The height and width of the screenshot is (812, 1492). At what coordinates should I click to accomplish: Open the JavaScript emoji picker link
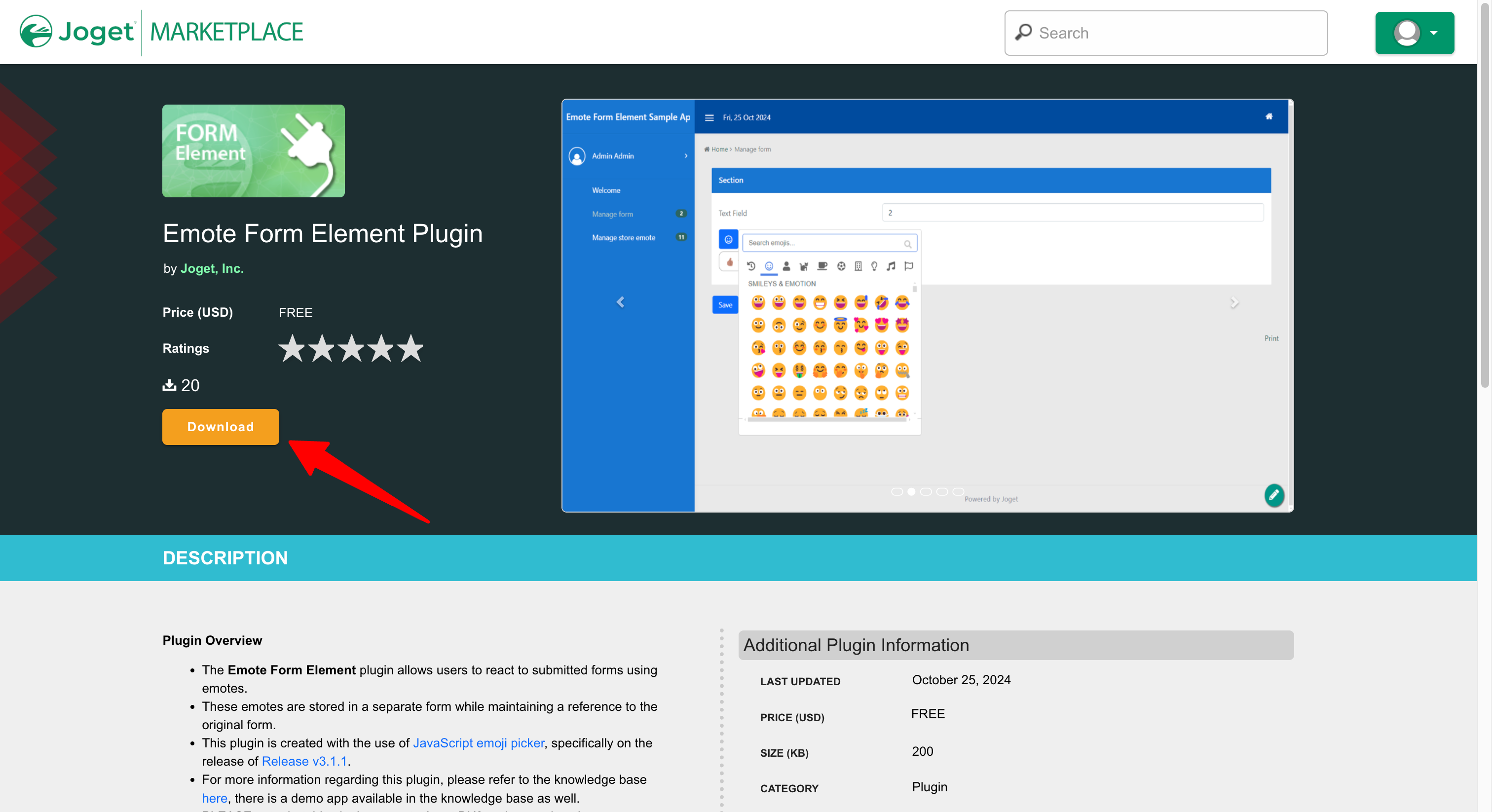coord(479,743)
